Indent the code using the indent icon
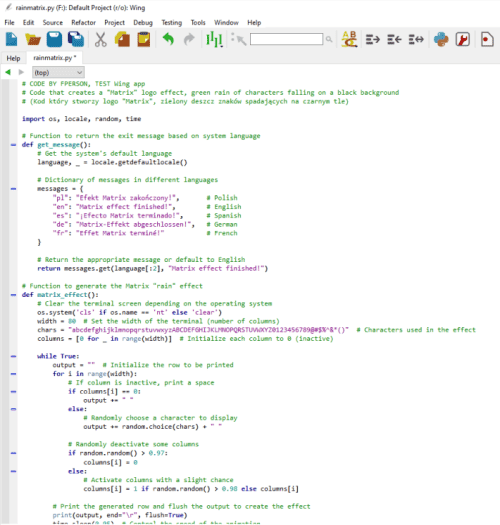Image resolution: width=500 pixels, height=525 pixels. click(373, 40)
